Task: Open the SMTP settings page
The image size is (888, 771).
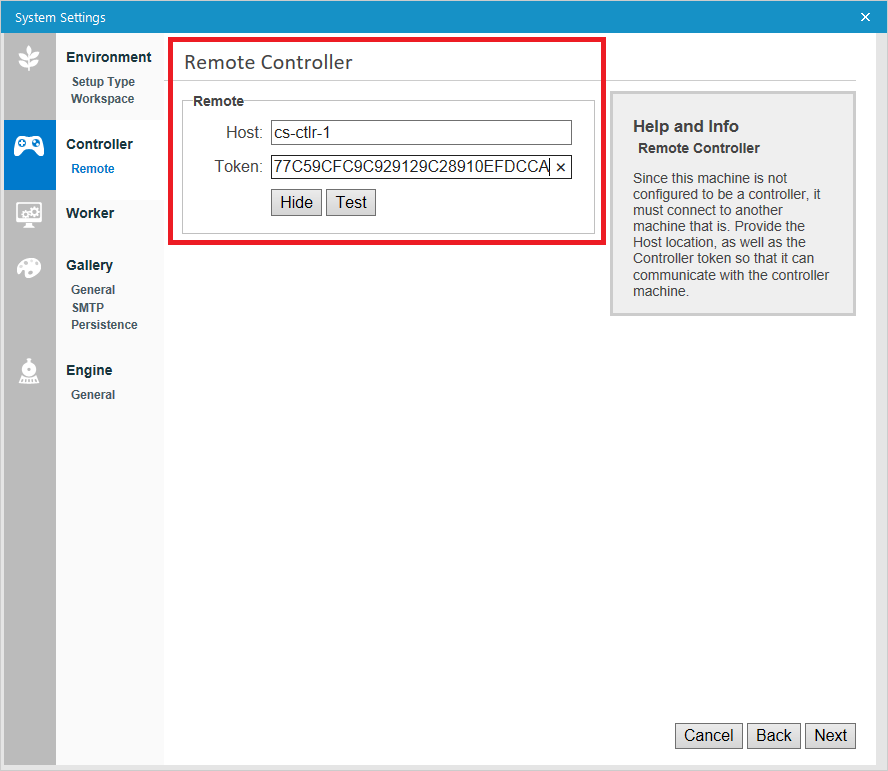Action: pyautogui.click(x=87, y=307)
